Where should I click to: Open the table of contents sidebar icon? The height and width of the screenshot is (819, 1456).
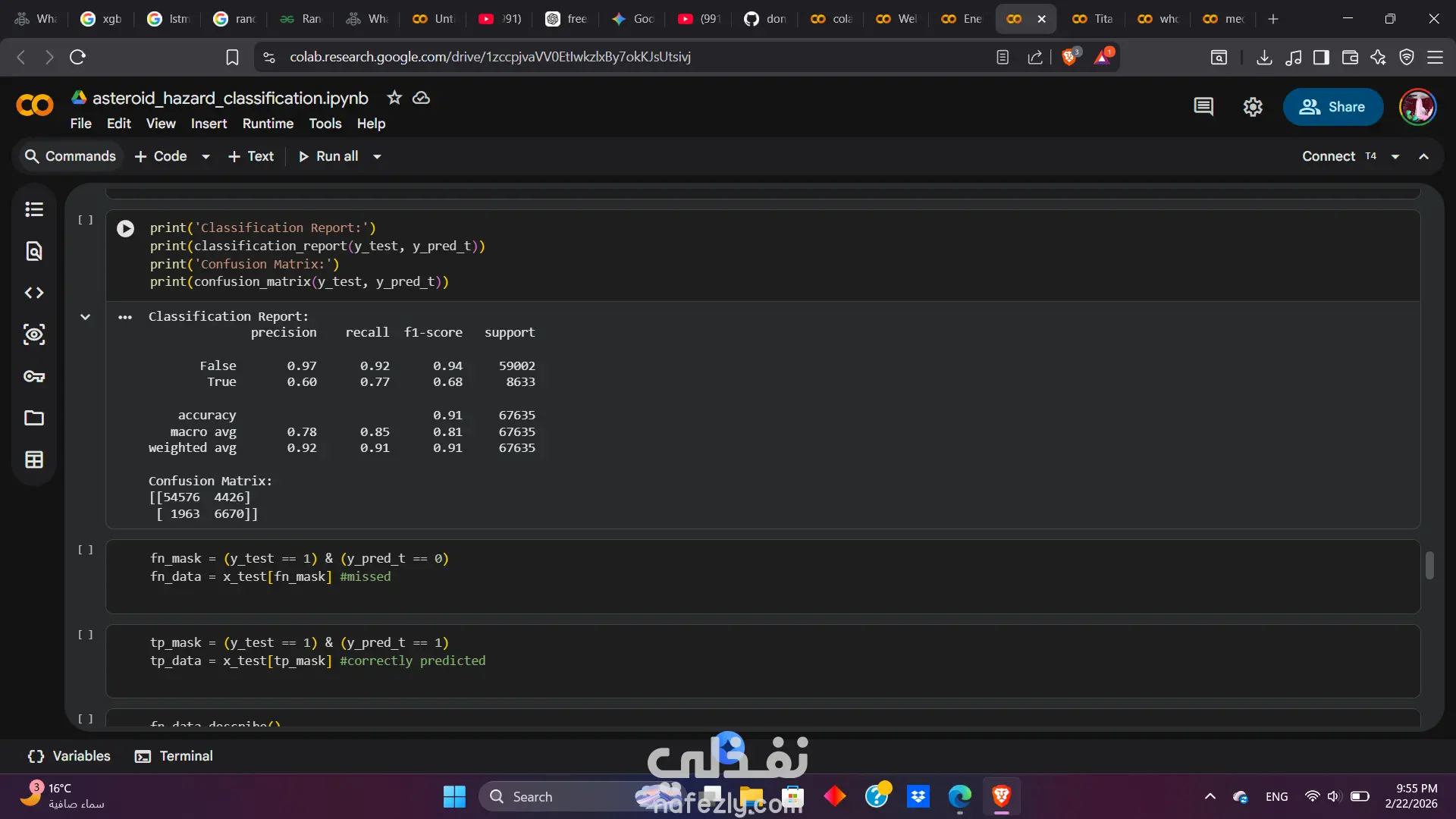34,209
